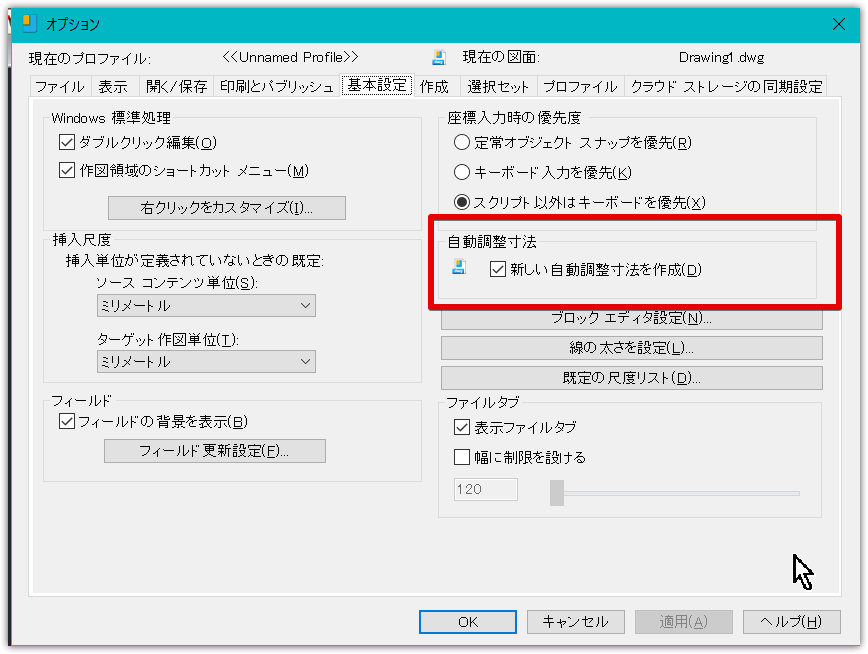This screenshot has width=868, height=654.
Task: Toggle 新しい自動調整寸法を作成 checkbox
Action: tap(498, 270)
